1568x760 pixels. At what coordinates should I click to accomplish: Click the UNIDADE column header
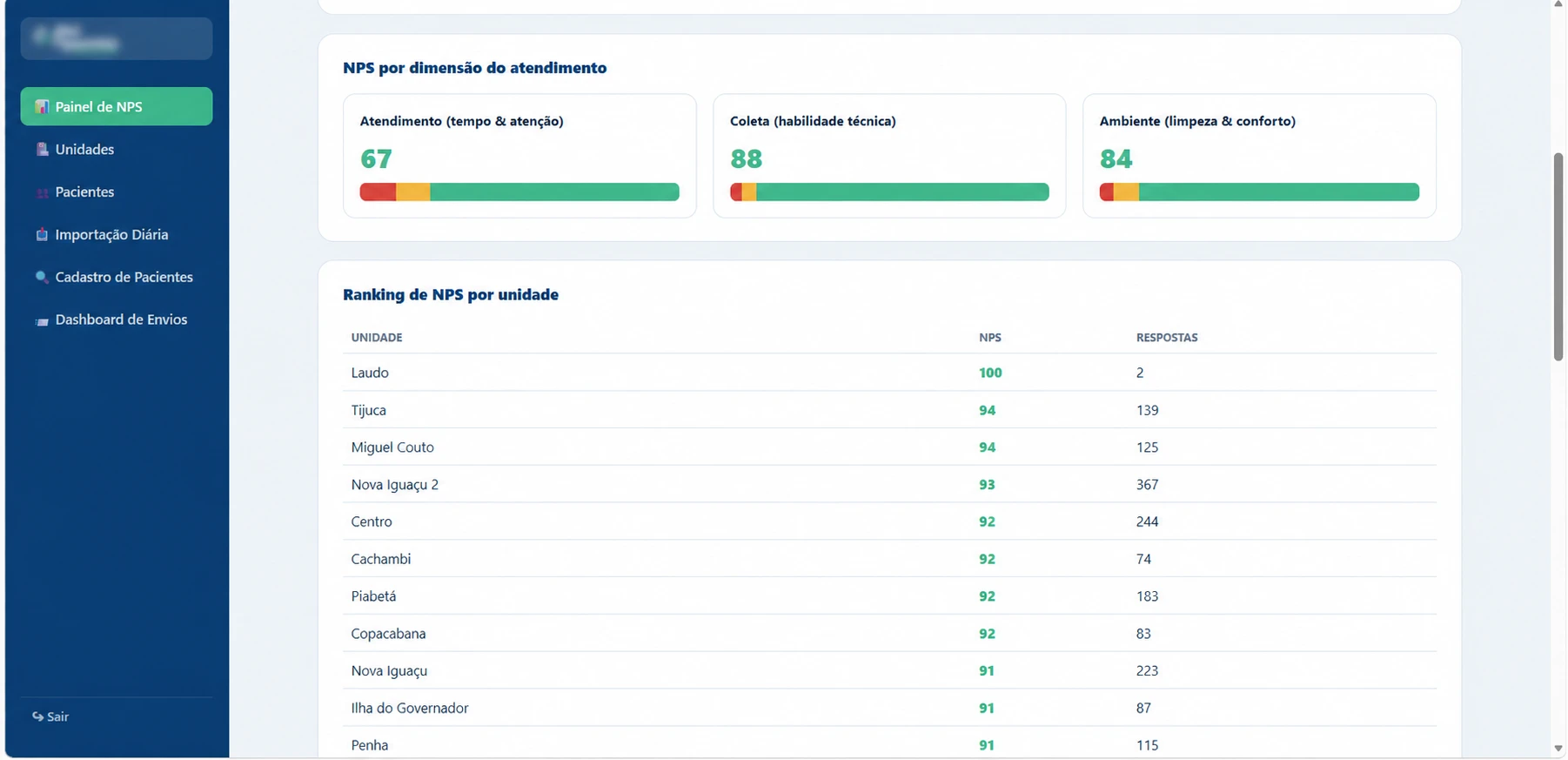pyautogui.click(x=377, y=338)
